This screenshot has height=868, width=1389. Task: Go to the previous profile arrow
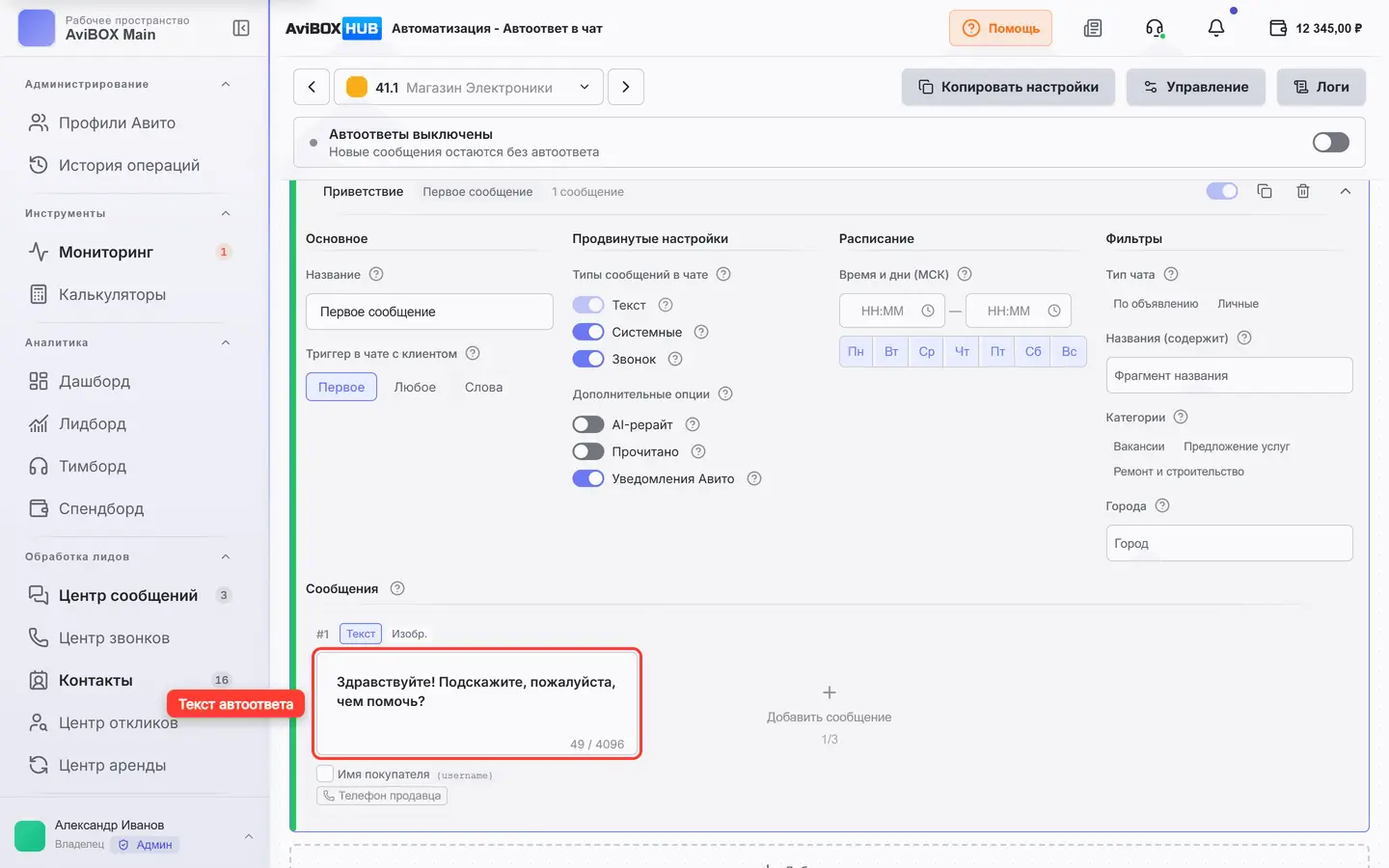[312, 87]
